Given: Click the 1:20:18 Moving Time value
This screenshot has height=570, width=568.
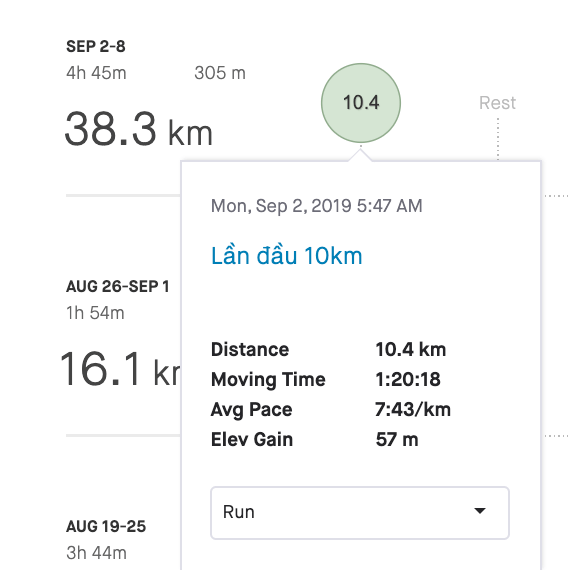Looking at the screenshot, I should pos(408,379).
